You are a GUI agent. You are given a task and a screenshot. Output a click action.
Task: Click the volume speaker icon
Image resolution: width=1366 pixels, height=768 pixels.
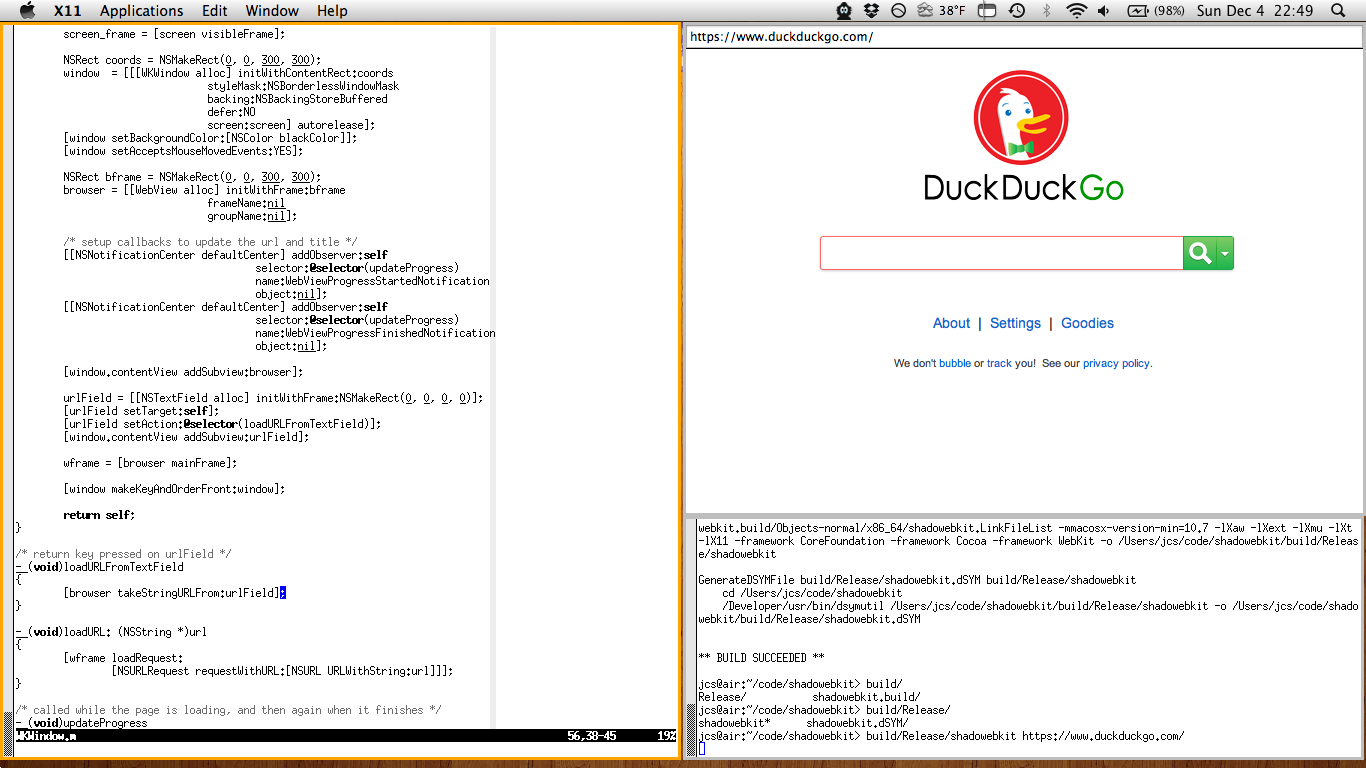coord(1104,11)
